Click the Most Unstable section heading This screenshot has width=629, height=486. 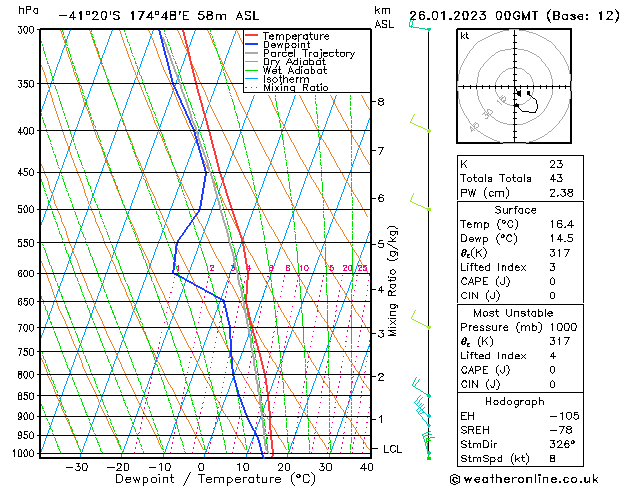tap(515, 313)
